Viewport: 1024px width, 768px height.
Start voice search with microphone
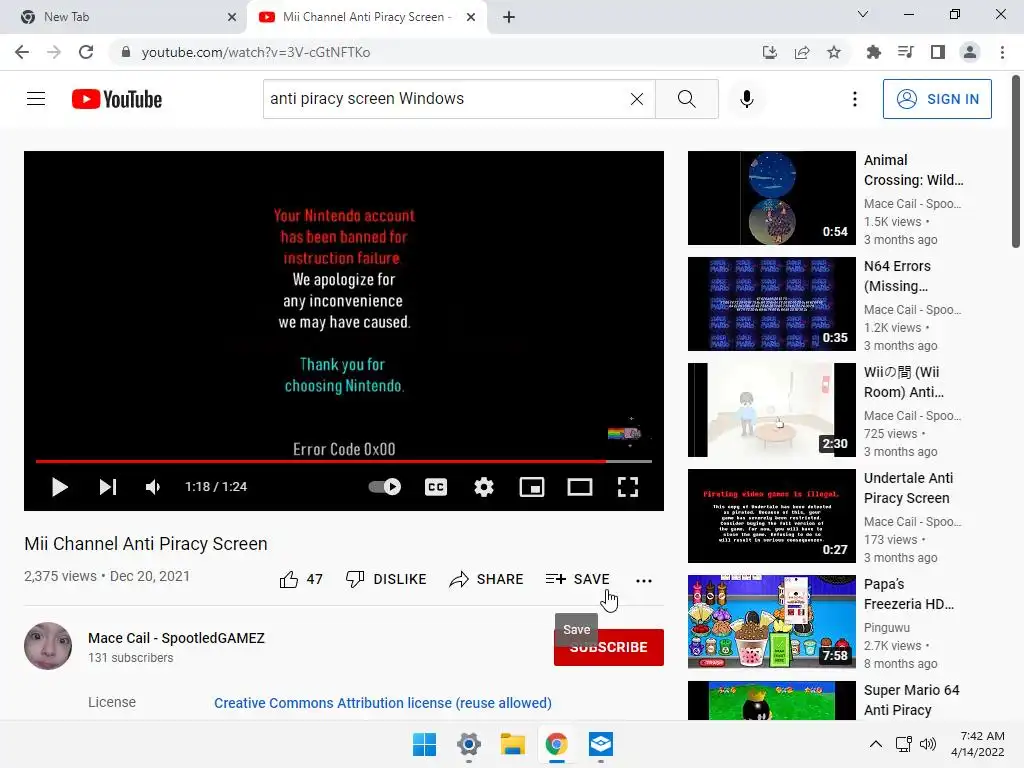(746, 99)
